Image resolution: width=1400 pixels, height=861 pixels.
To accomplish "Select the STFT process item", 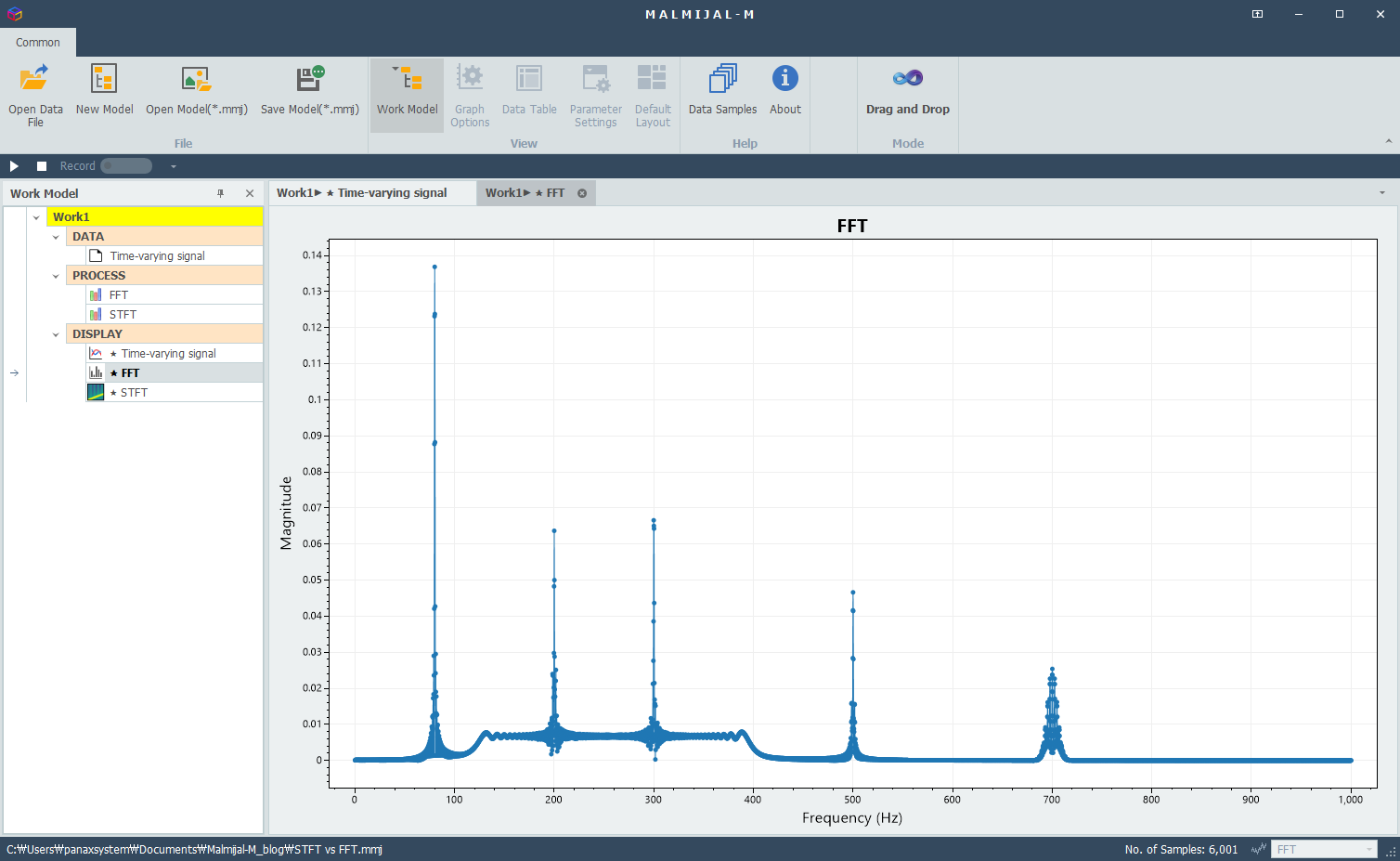I will pos(175,315).
